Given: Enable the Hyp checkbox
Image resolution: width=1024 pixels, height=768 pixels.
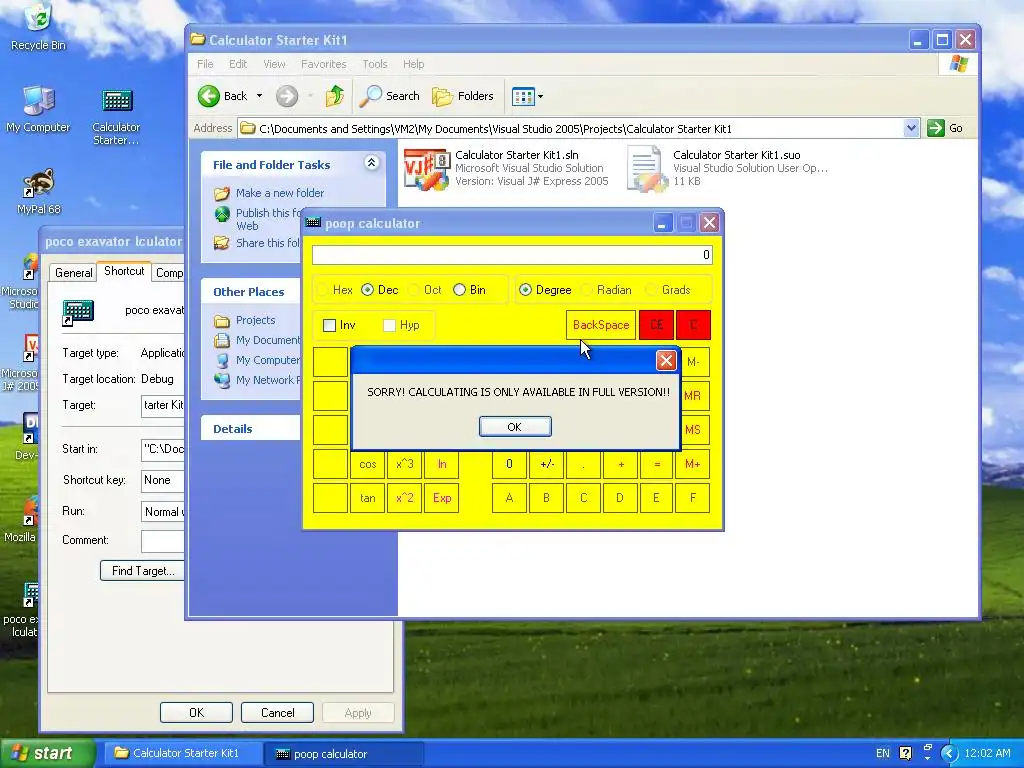Looking at the screenshot, I should coord(389,325).
